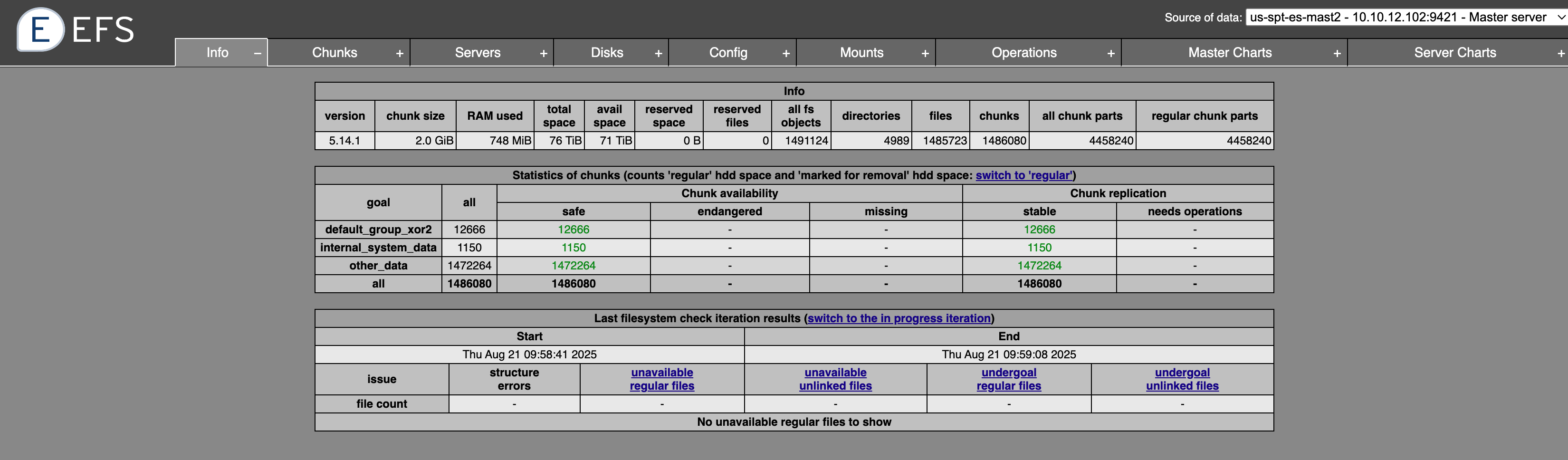Image resolution: width=1568 pixels, height=460 pixels.
Task: Open the Master Charts tab
Action: click(1230, 52)
